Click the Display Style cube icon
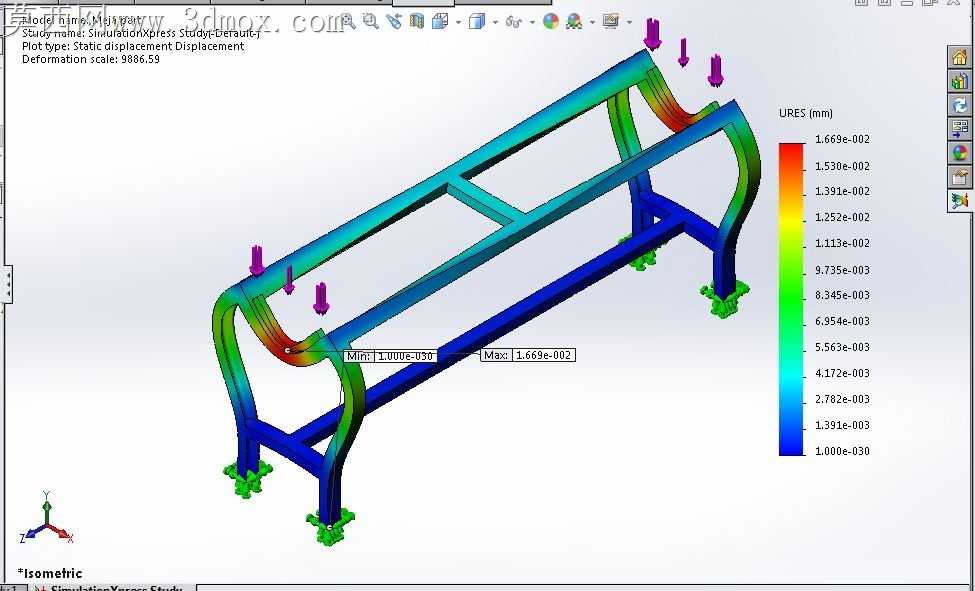This screenshot has height=591, width=975. pyautogui.click(x=477, y=22)
